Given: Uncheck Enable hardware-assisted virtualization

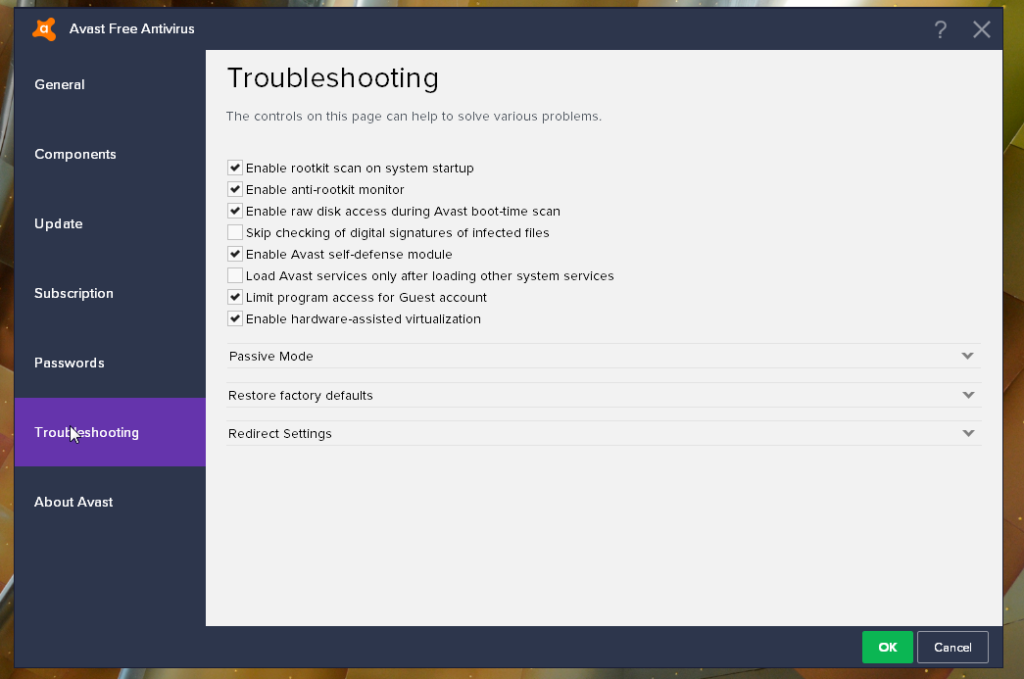Looking at the screenshot, I should tap(235, 319).
